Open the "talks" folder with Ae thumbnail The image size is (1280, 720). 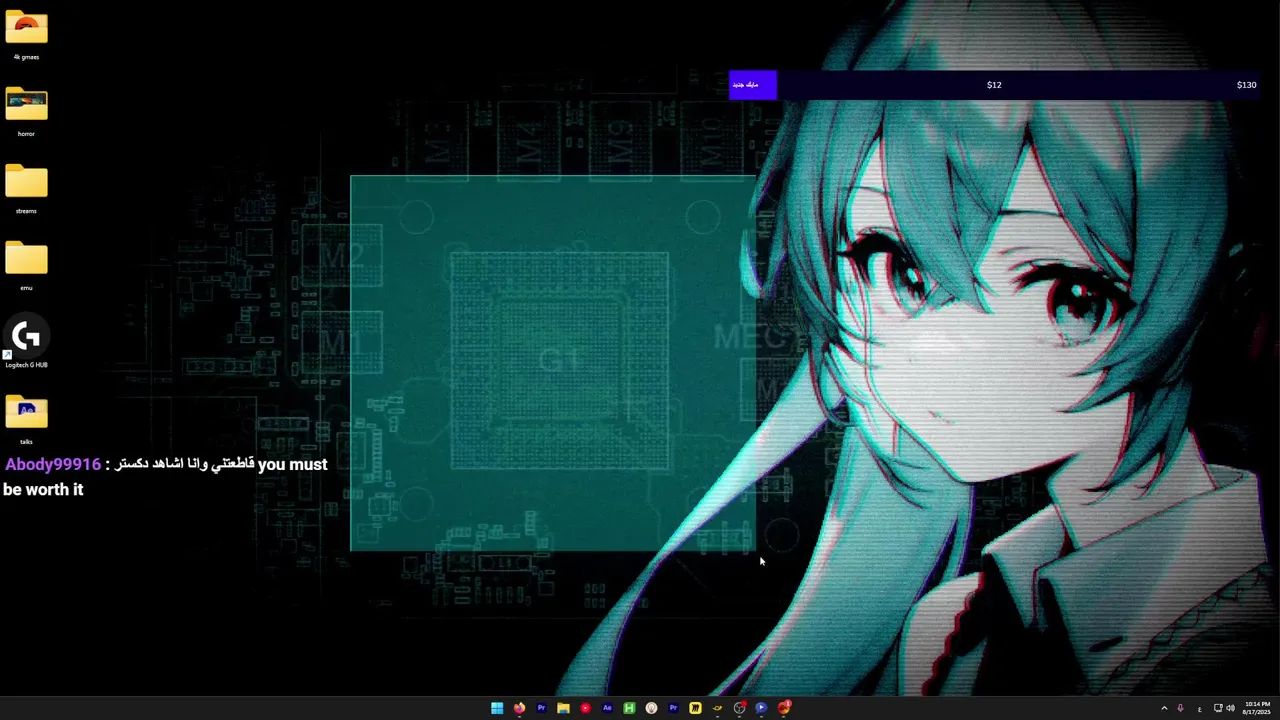pyautogui.click(x=26, y=419)
